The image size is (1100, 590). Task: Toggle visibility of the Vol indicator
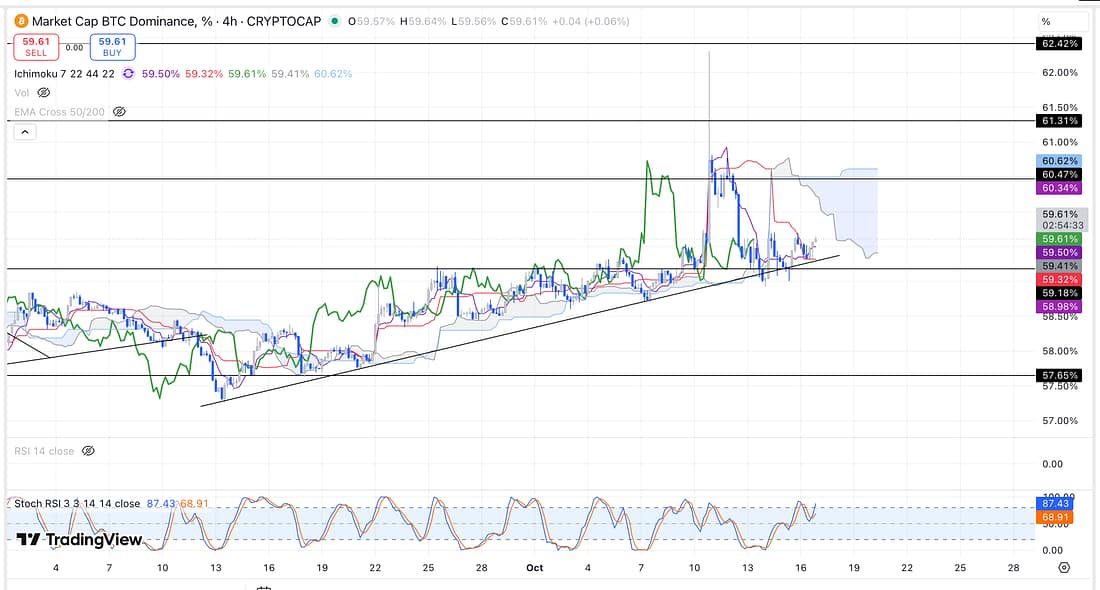[43, 92]
